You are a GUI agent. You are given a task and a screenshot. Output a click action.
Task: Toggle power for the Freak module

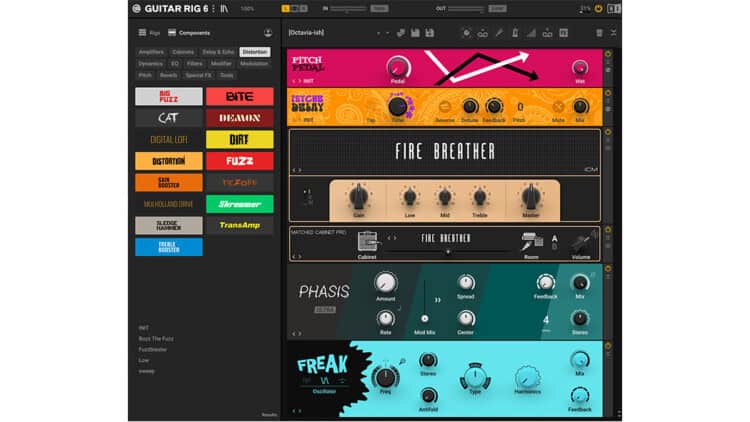tap(608, 345)
